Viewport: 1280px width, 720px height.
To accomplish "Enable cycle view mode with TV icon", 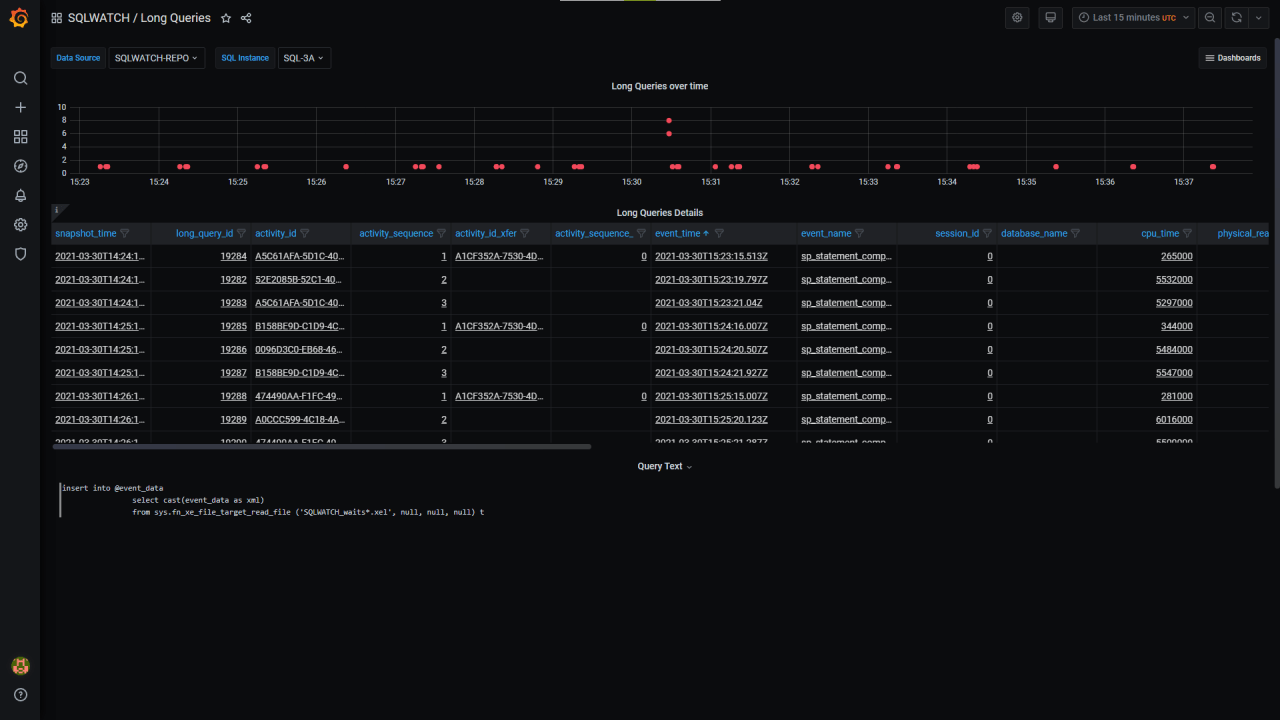I will point(1050,17).
